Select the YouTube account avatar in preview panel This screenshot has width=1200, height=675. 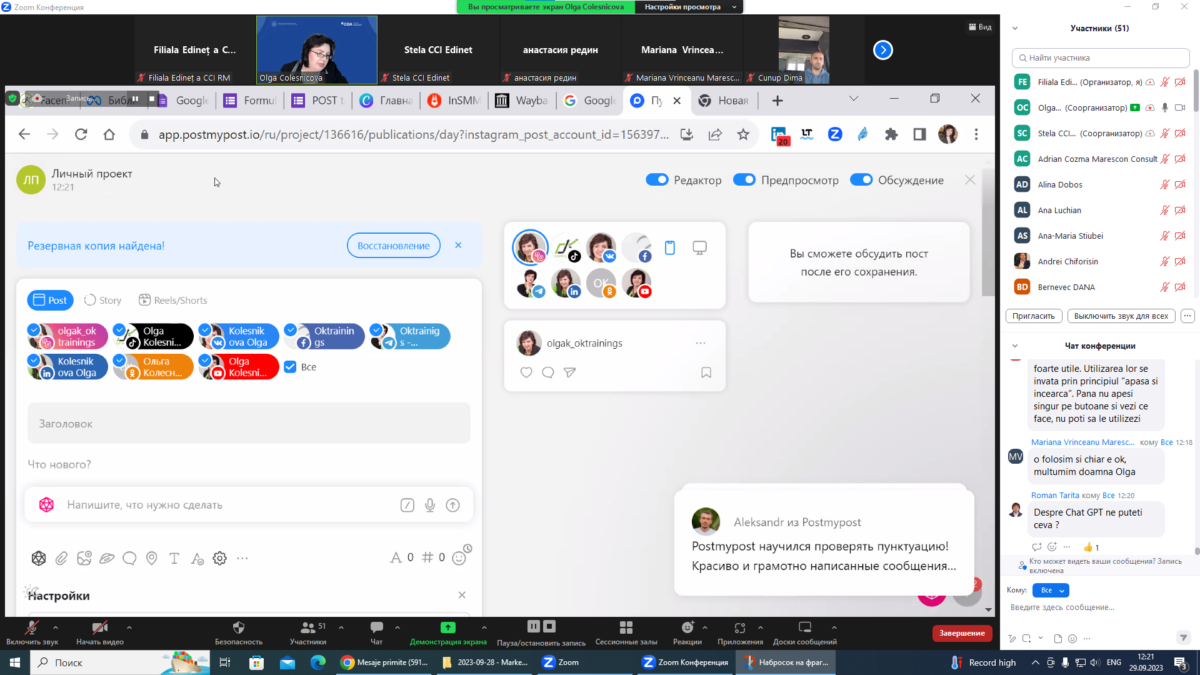(637, 283)
